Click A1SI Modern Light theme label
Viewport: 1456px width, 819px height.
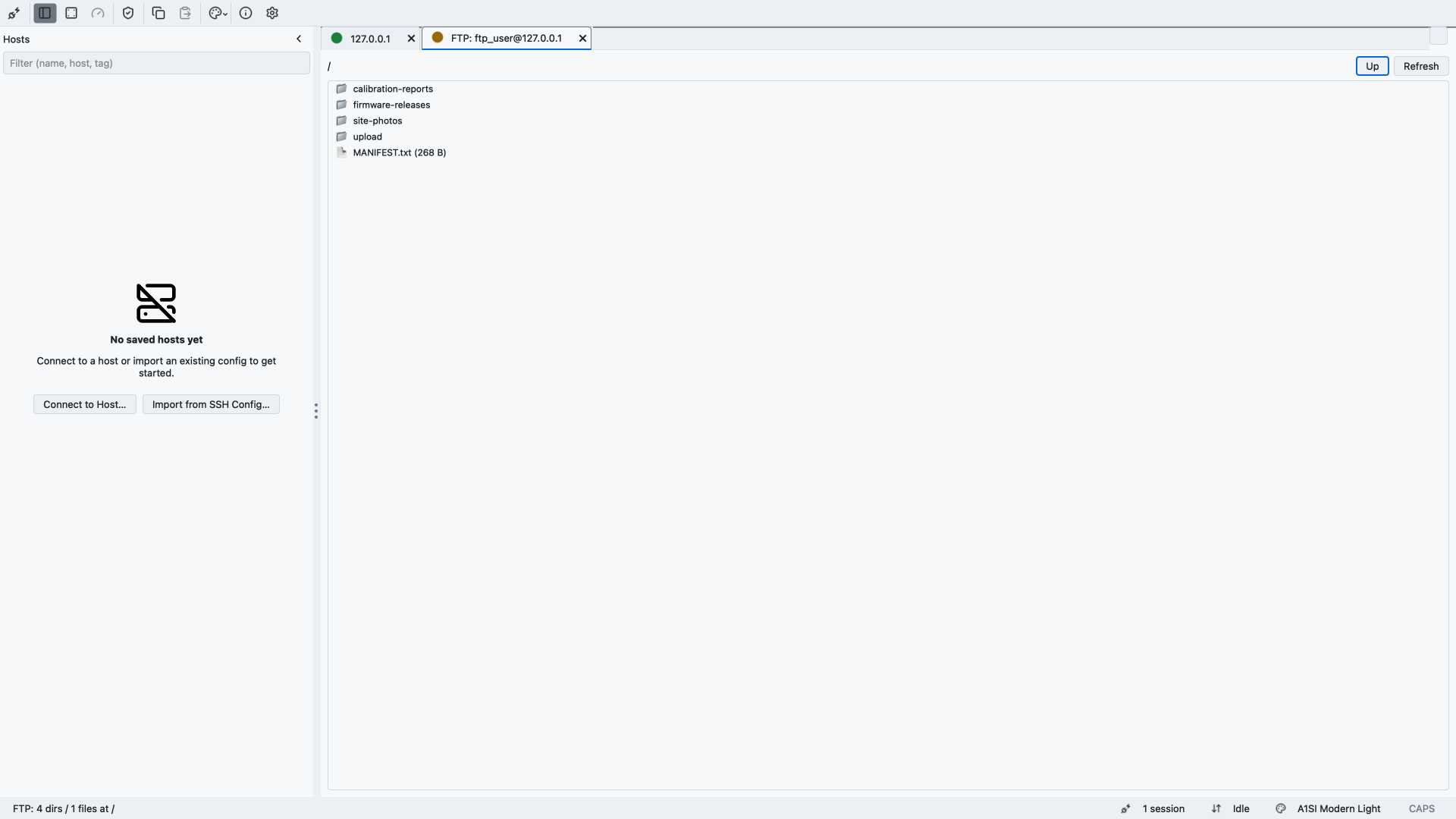1338,808
